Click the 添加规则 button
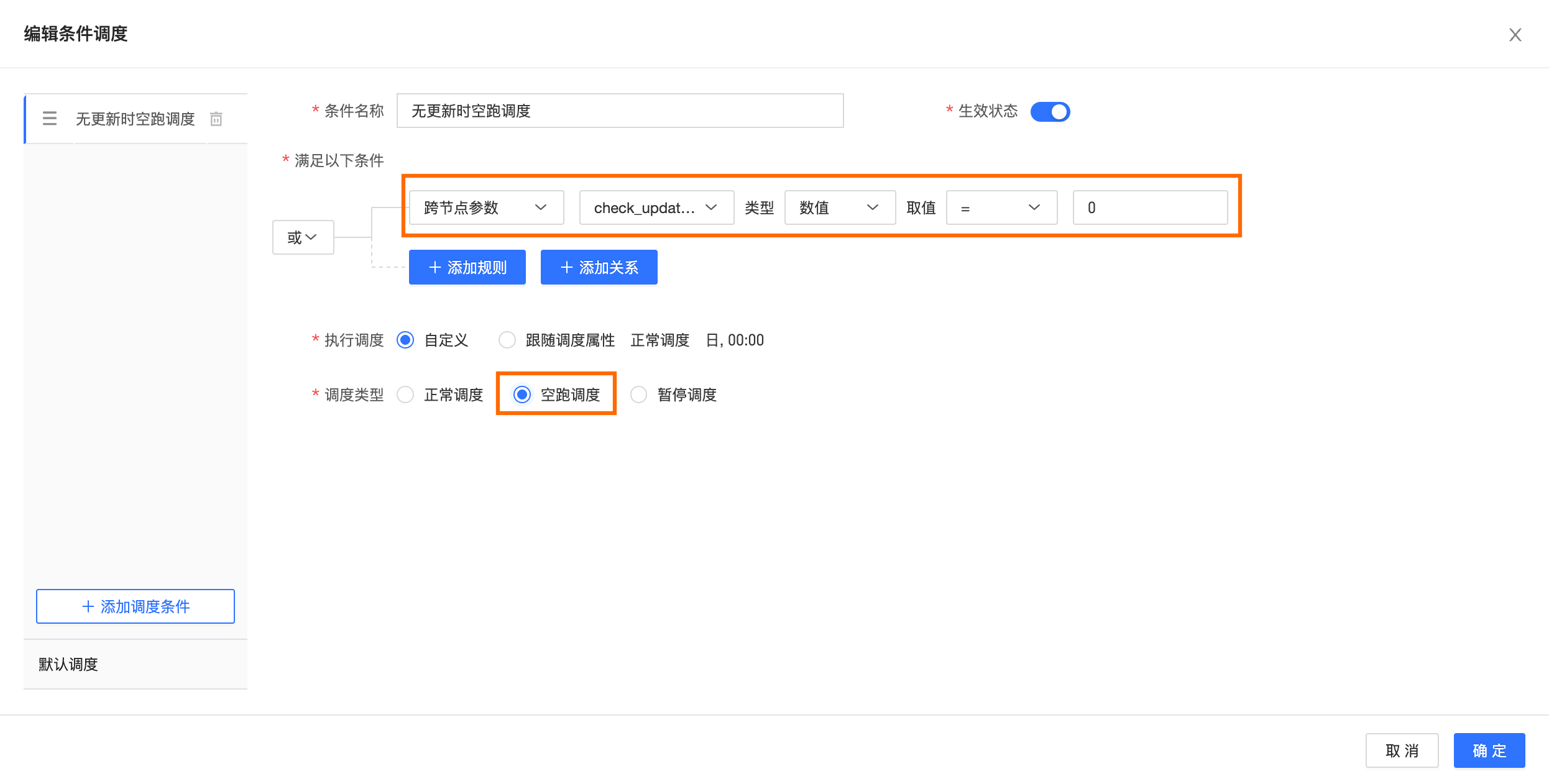 click(467, 268)
